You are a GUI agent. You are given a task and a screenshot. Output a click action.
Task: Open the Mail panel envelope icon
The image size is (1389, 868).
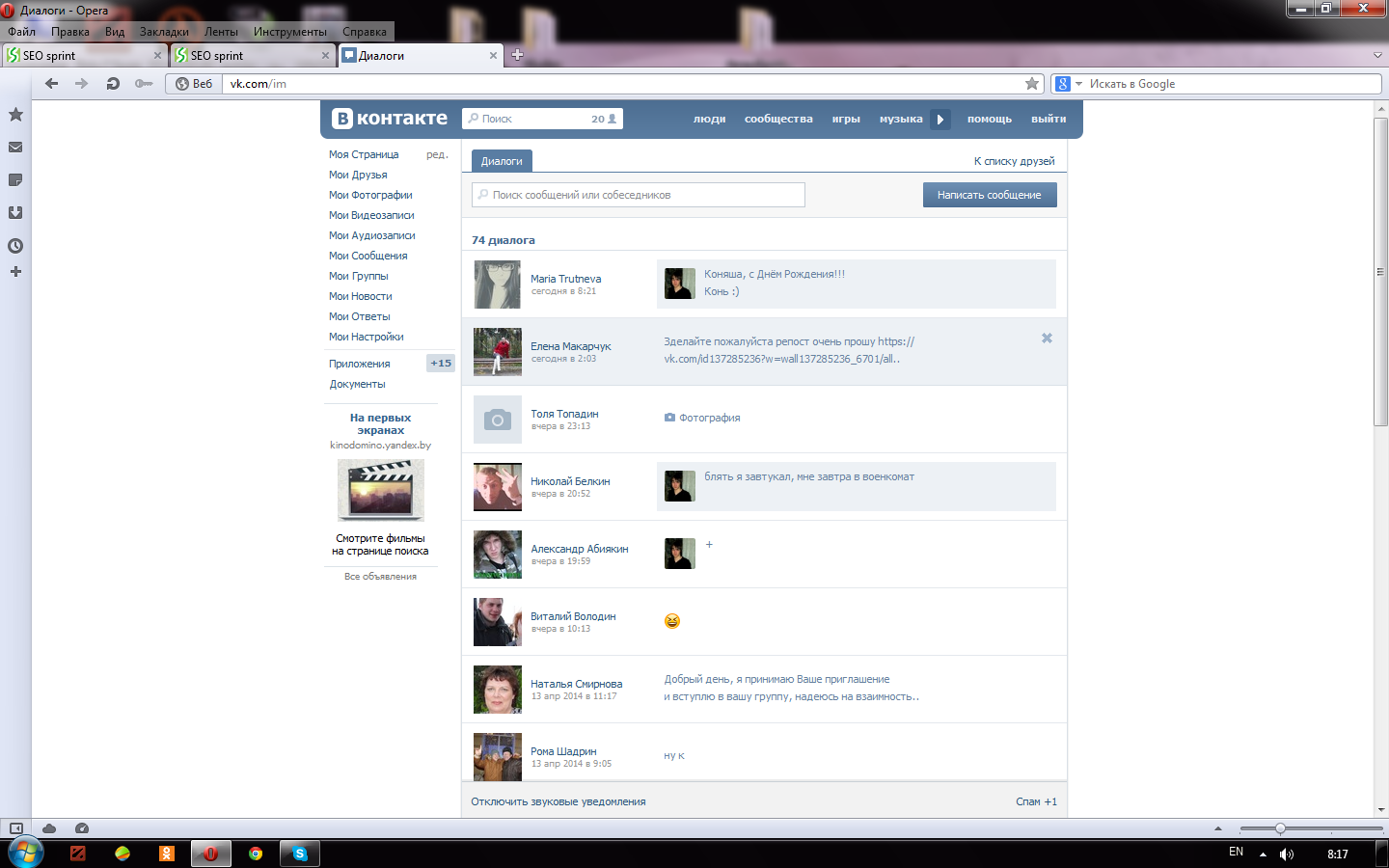tap(15, 148)
